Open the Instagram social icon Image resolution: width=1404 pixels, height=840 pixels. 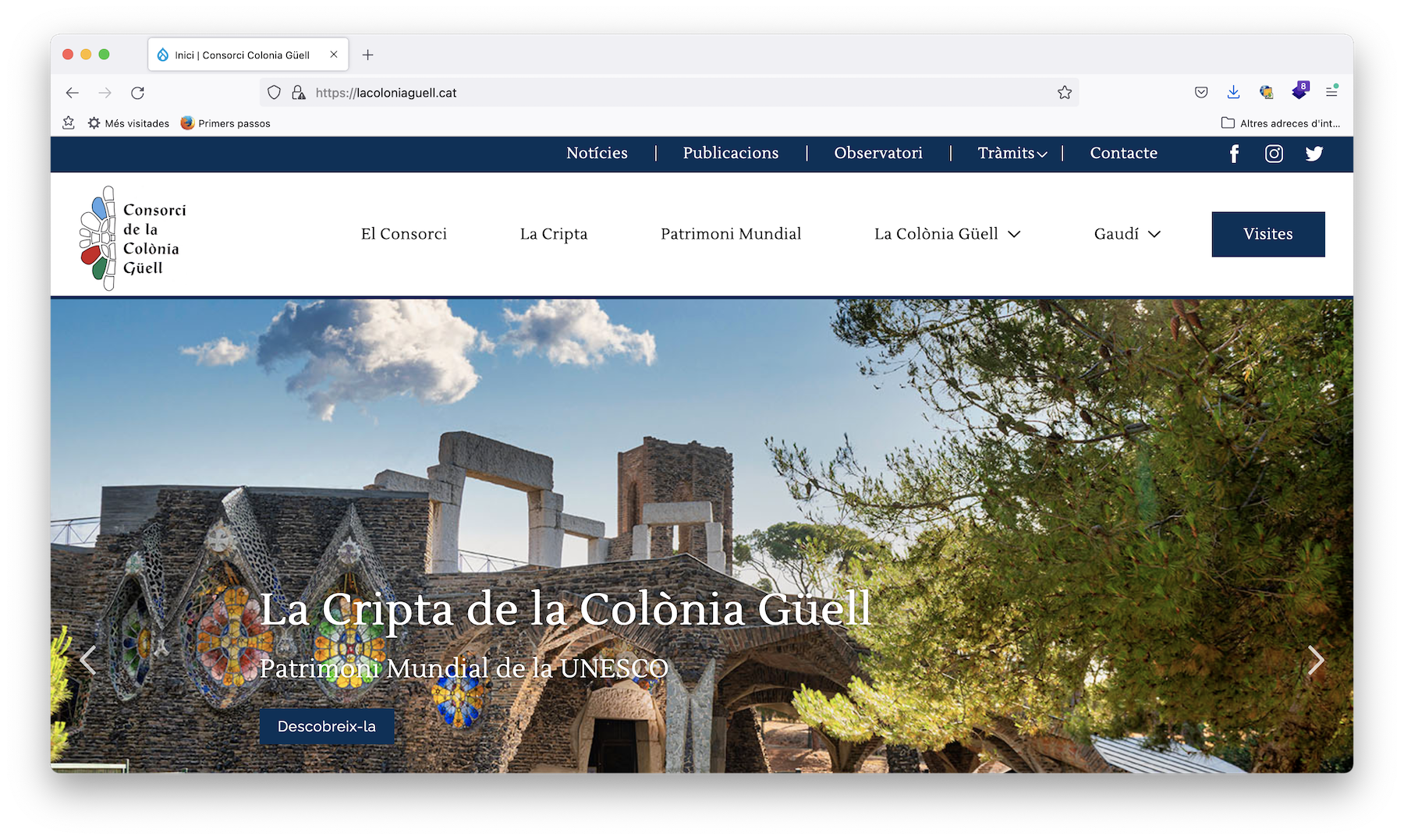1274,154
